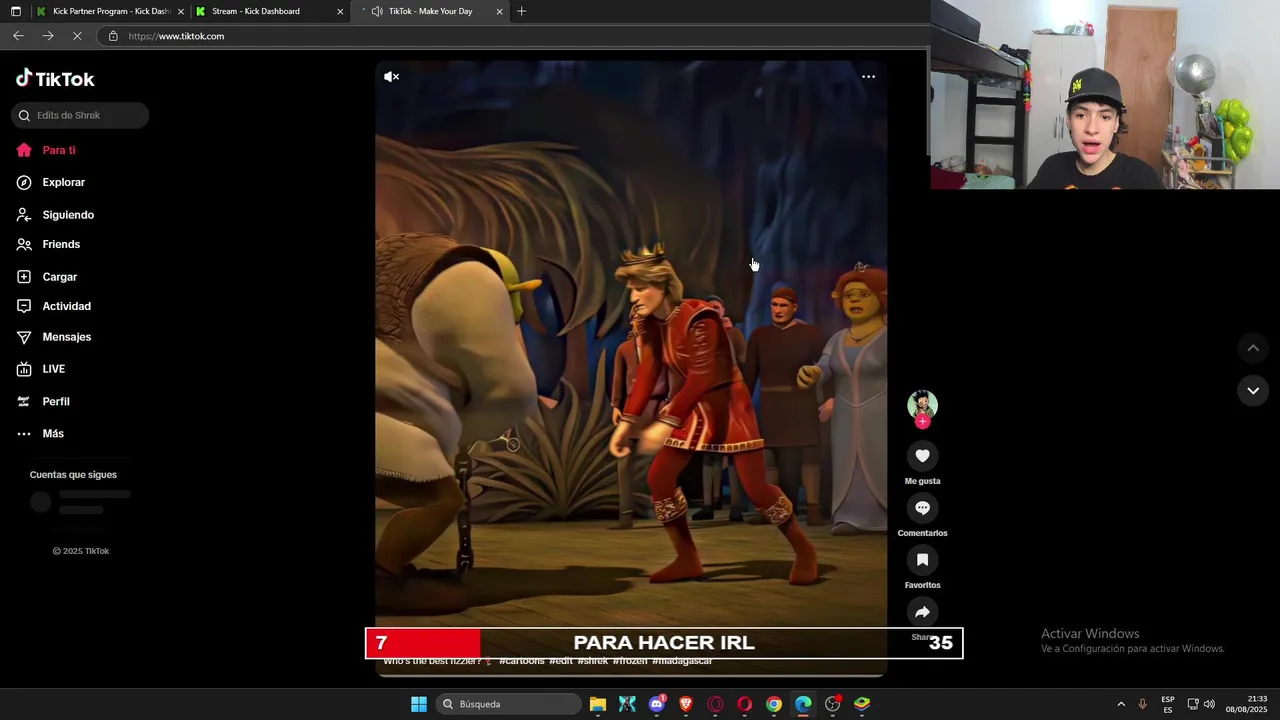Open Friends page
This screenshot has width=1280, height=720.
(x=61, y=244)
